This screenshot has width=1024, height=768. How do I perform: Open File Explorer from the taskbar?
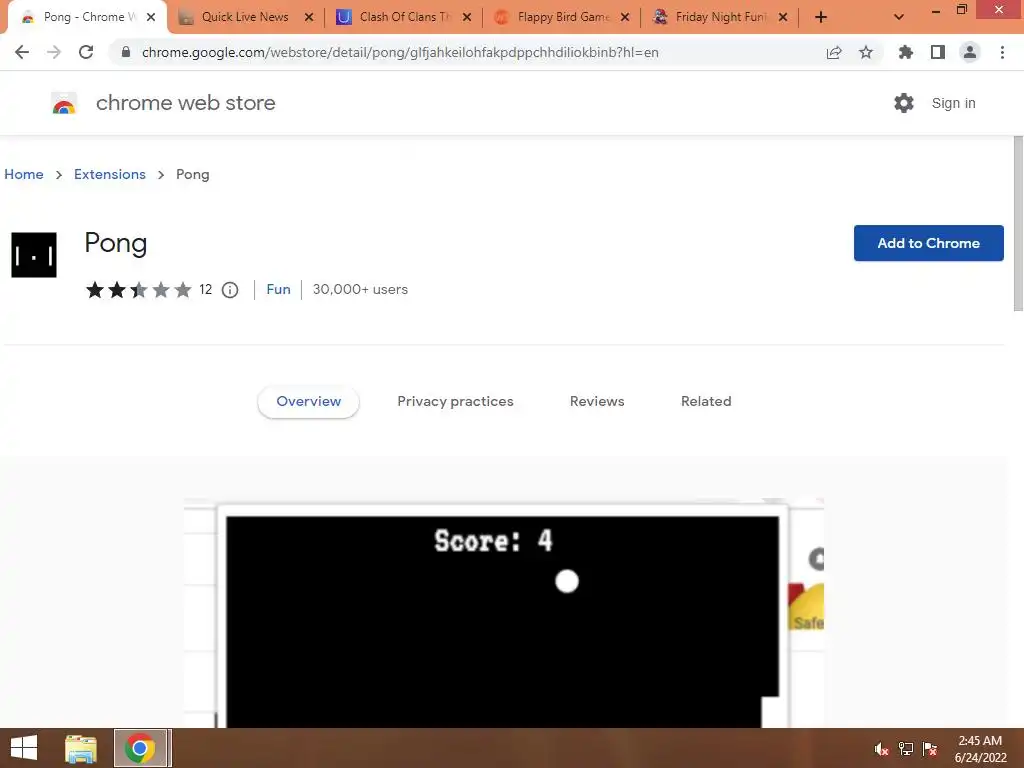pos(81,748)
